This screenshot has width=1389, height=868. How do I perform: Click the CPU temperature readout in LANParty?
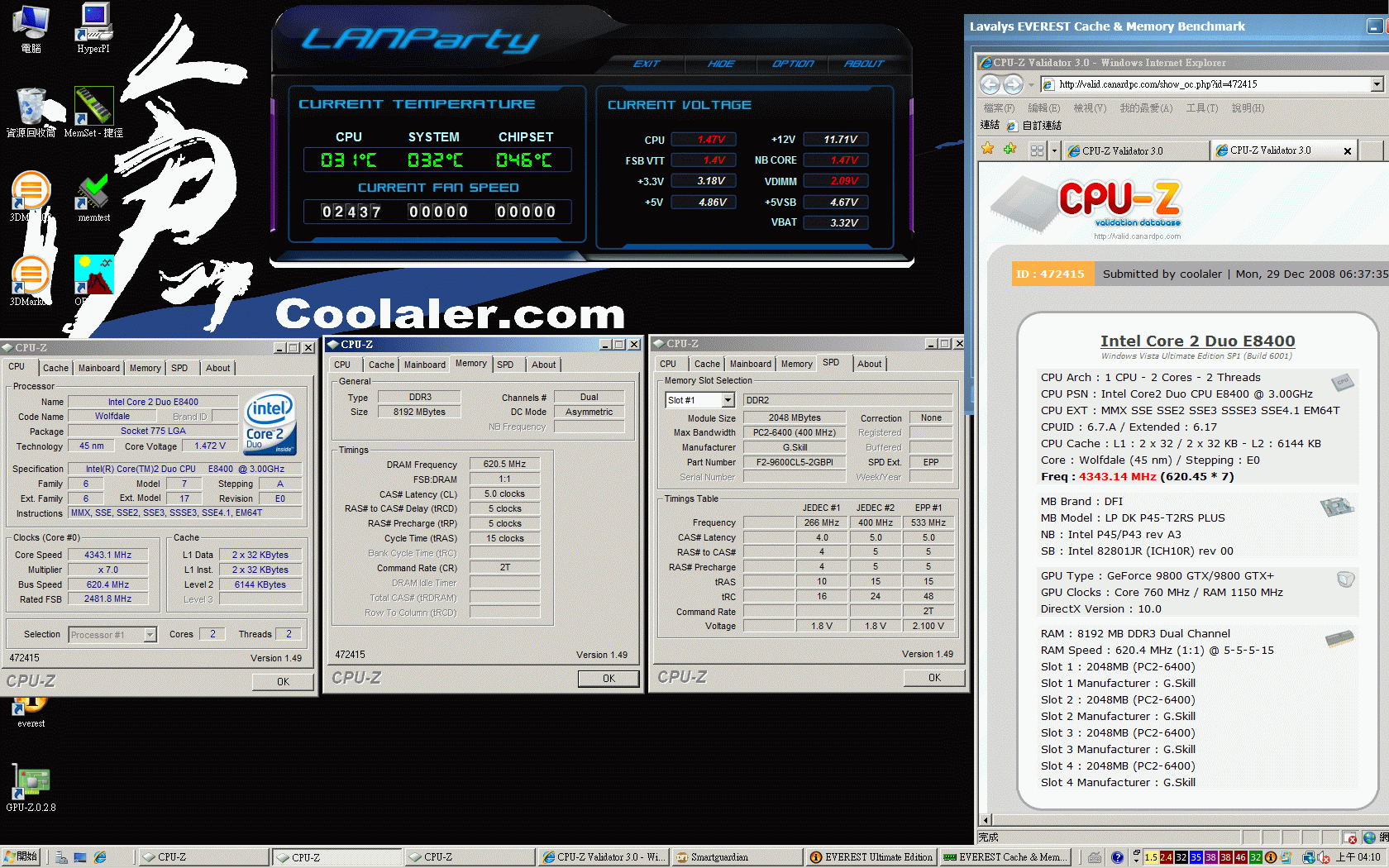click(348, 160)
